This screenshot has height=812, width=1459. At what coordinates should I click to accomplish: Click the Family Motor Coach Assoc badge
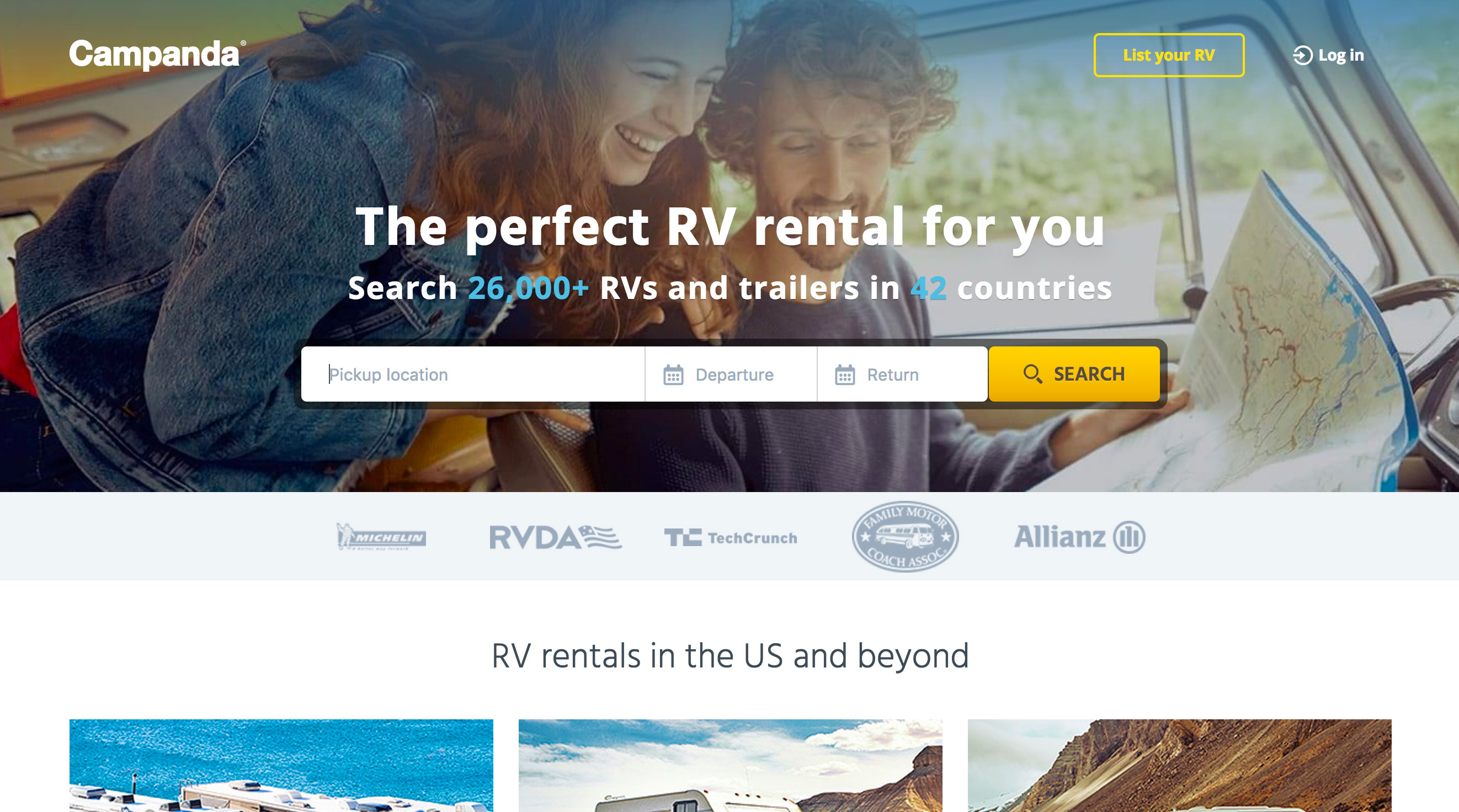pyautogui.click(x=905, y=536)
